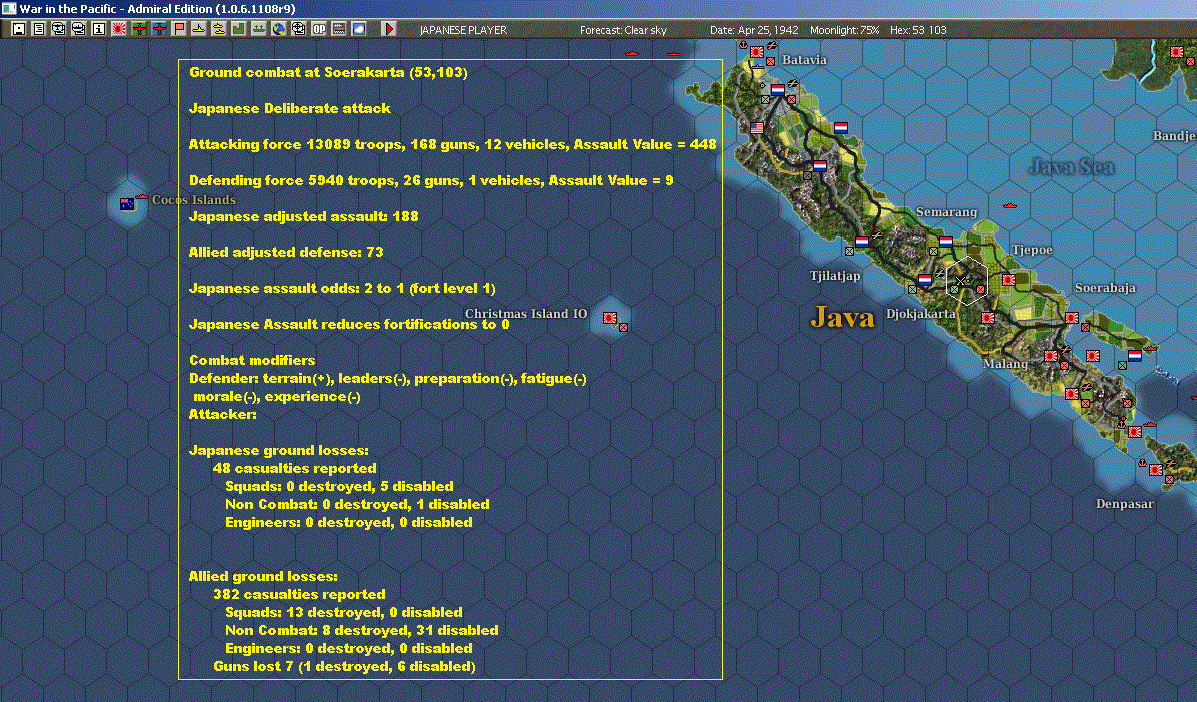1197x702 pixels.
Task: Select the Dutch flag base at Semarang
Action: point(946,241)
